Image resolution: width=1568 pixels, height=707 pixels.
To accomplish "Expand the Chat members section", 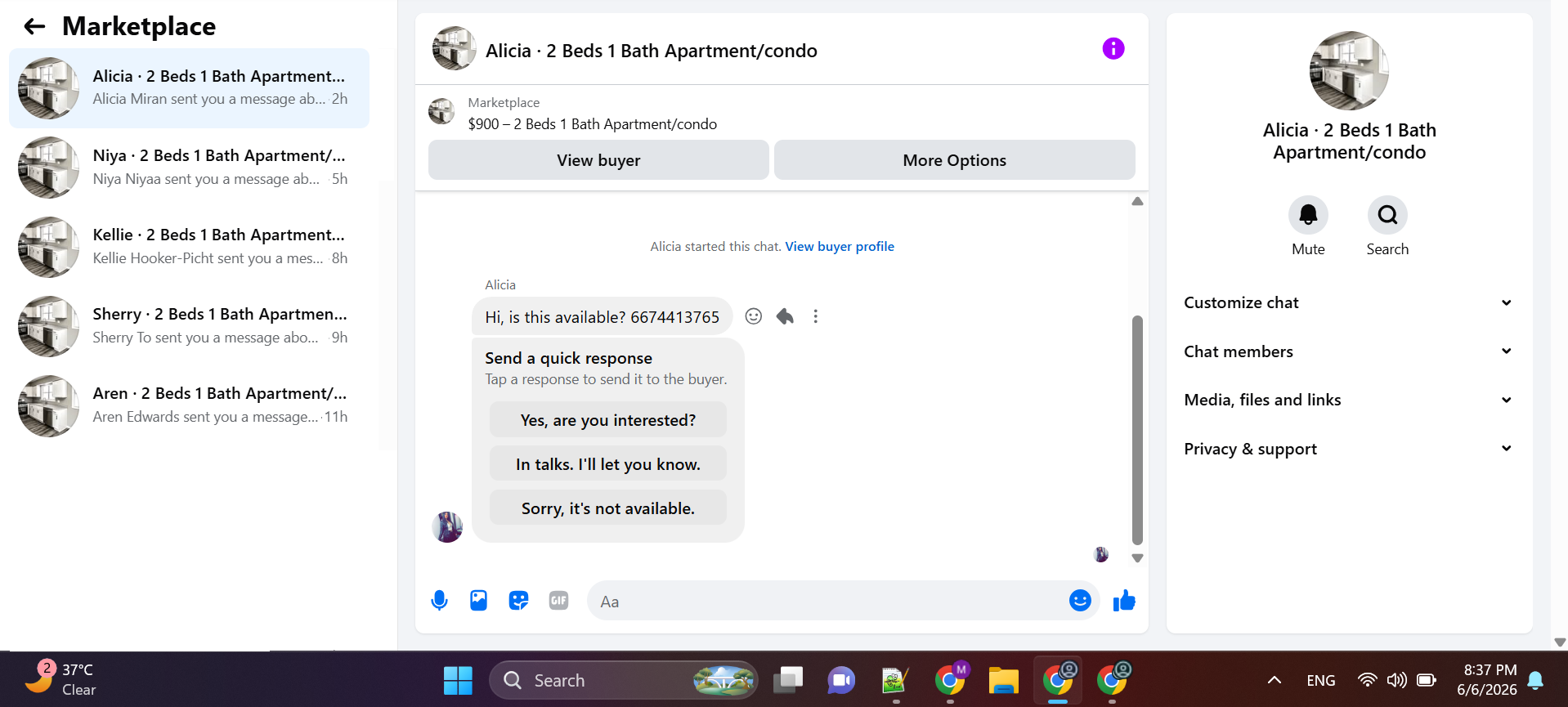I will tap(1348, 351).
